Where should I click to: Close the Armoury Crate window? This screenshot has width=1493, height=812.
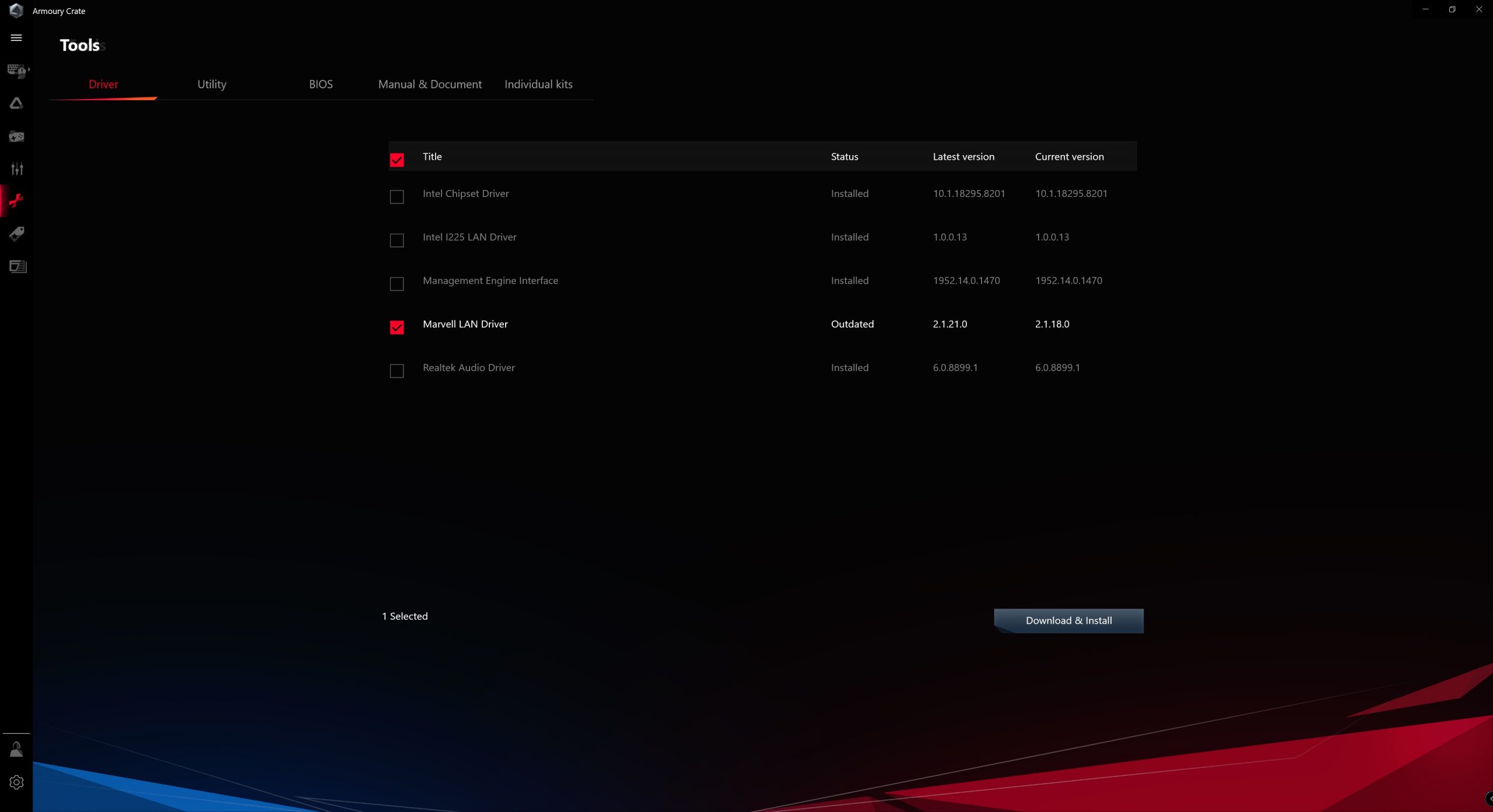(x=1479, y=9)
